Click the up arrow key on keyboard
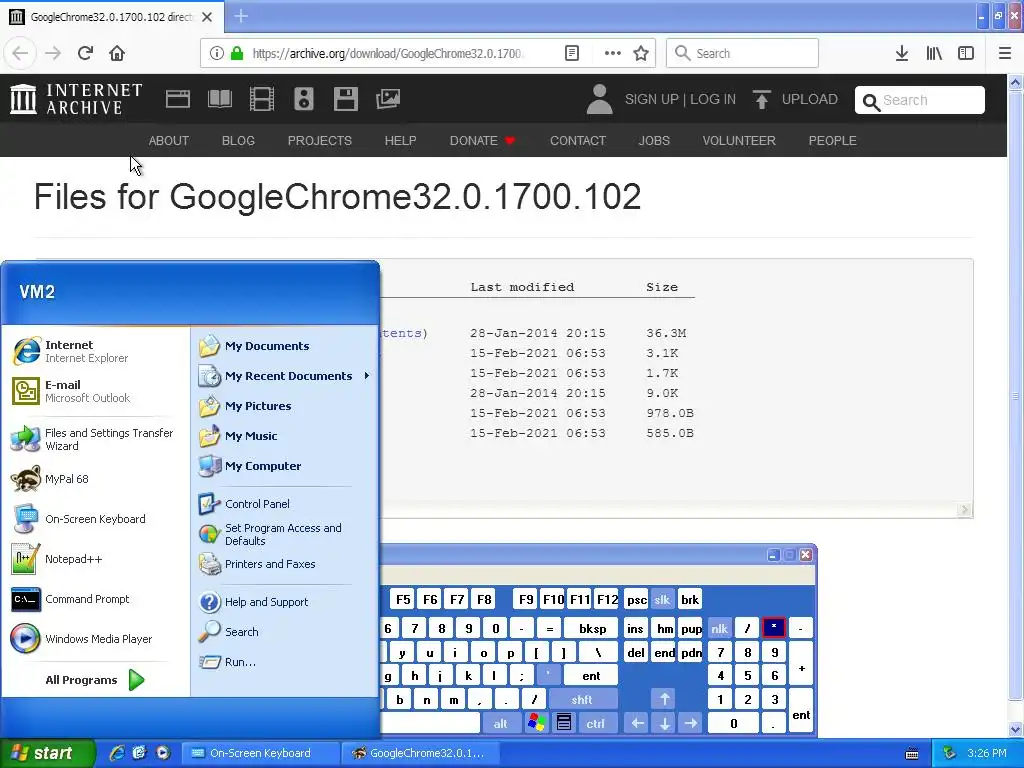Screen dimensions: 1024x768 point(664,699)
